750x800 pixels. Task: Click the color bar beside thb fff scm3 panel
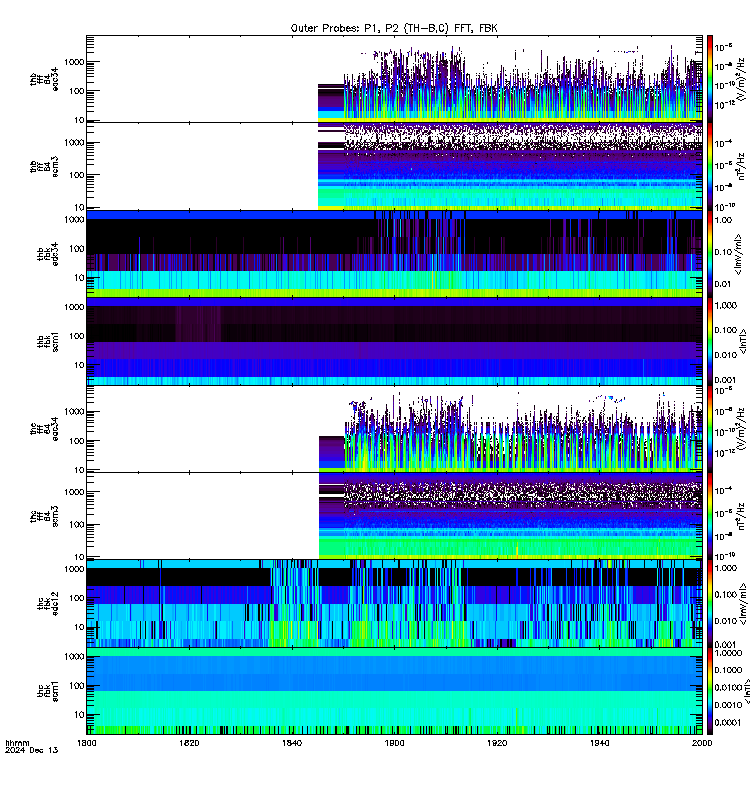(x=710, y=166)
